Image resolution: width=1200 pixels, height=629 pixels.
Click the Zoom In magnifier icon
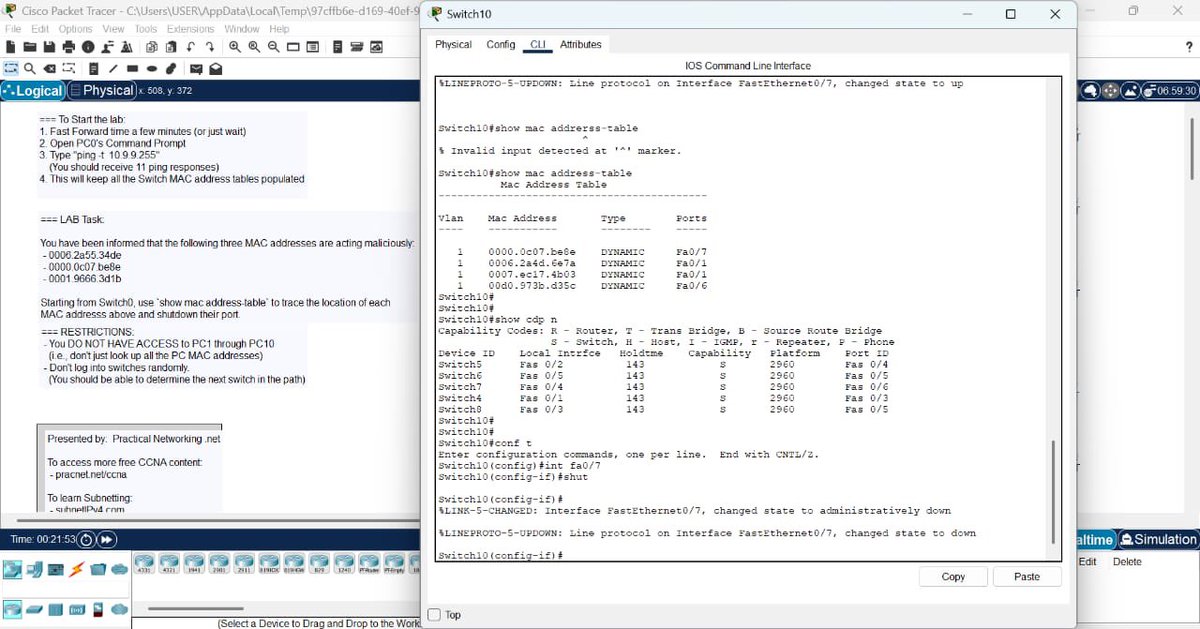(235, 47)
